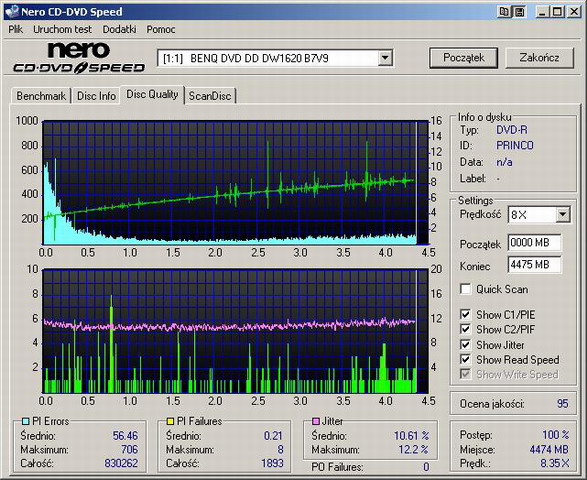
Task: Click the Koniec 4475 MB input field
Action: (x=535, y=265)
